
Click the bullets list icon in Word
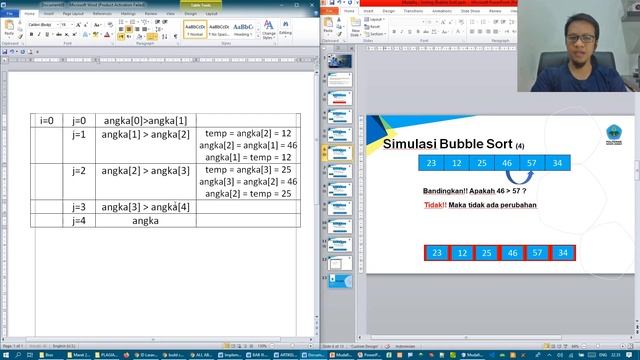pos(122,21)
